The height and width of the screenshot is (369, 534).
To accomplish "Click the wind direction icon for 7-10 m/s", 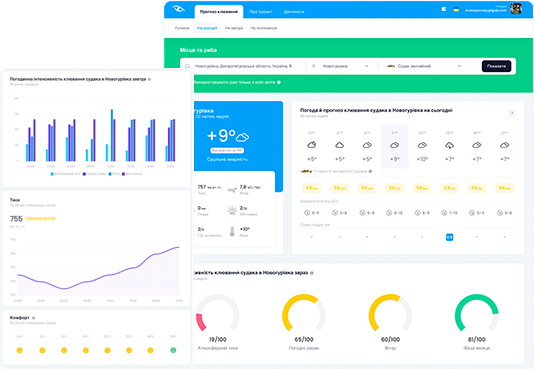I will (444, 213).
